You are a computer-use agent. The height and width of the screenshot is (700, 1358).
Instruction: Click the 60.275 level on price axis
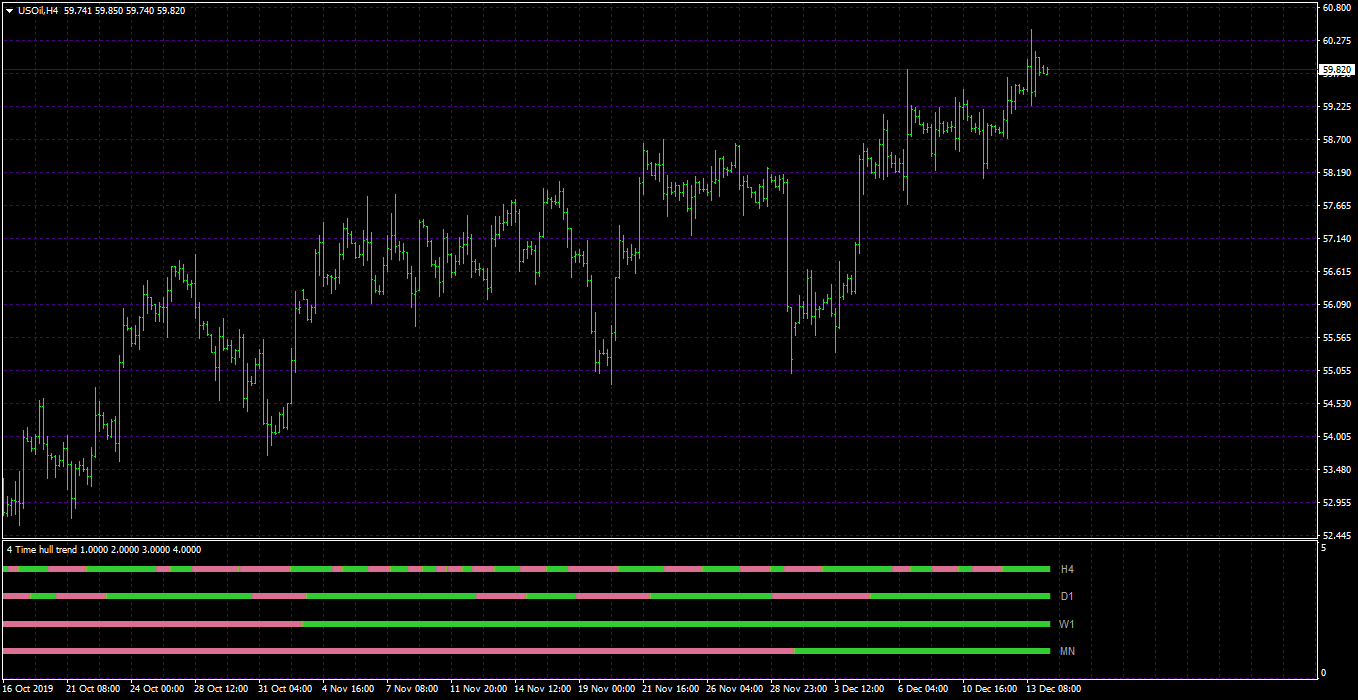pyautogui.click(x=1337, y=41)
